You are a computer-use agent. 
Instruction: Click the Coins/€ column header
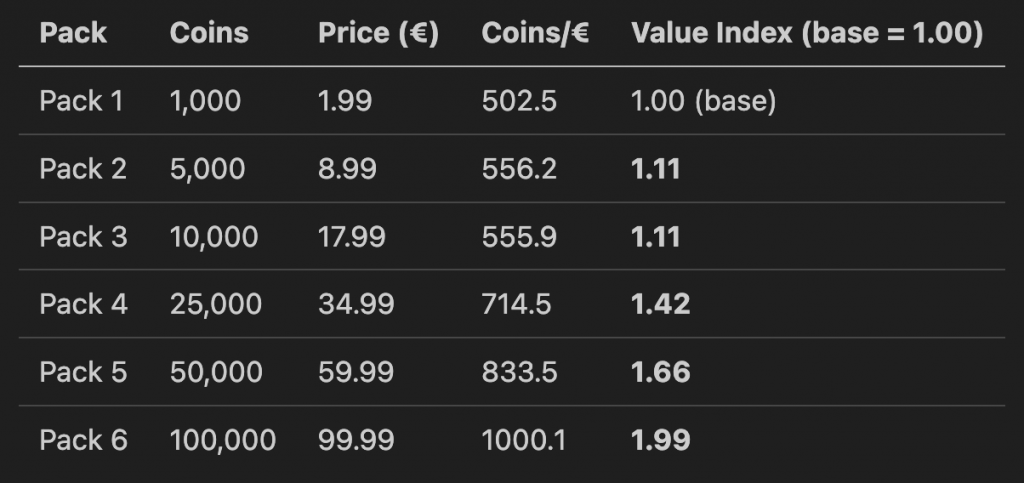coord(535,33)
